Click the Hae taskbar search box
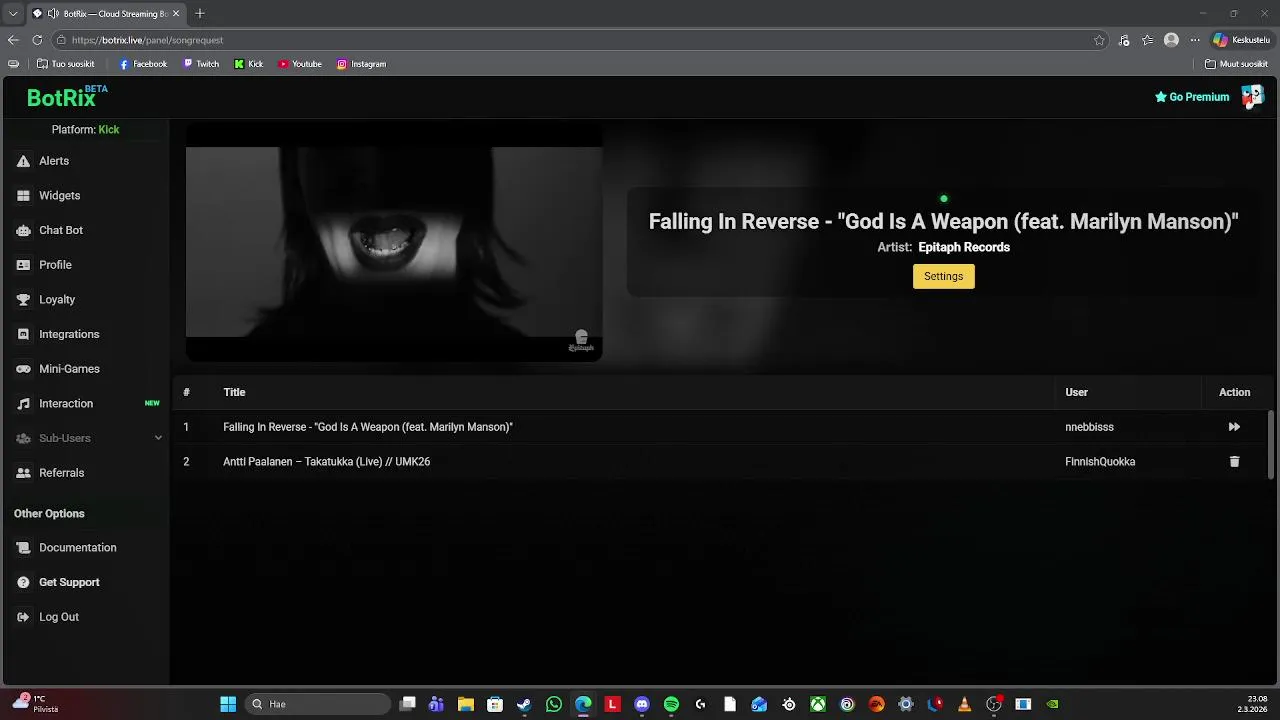This screenshot has width=1280, height=720. click(318, 704)
